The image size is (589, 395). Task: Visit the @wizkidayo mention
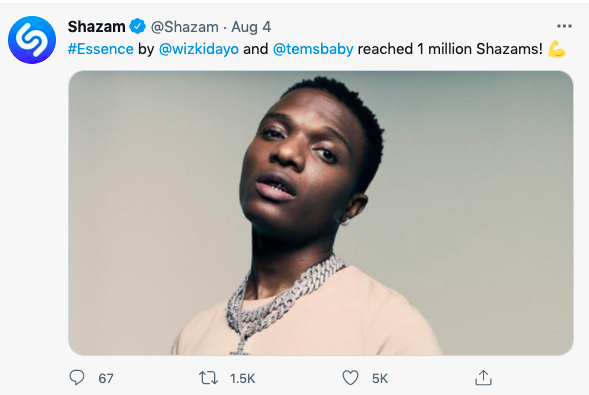[x=199, y=49]
